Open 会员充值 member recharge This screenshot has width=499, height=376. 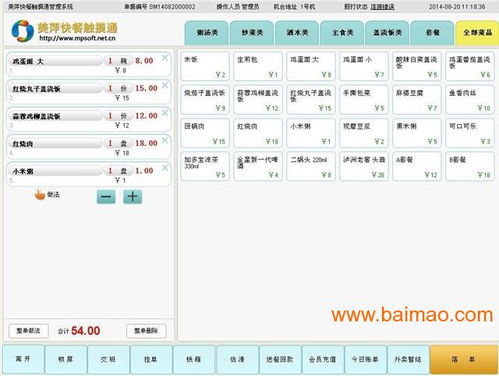point(322,359)
